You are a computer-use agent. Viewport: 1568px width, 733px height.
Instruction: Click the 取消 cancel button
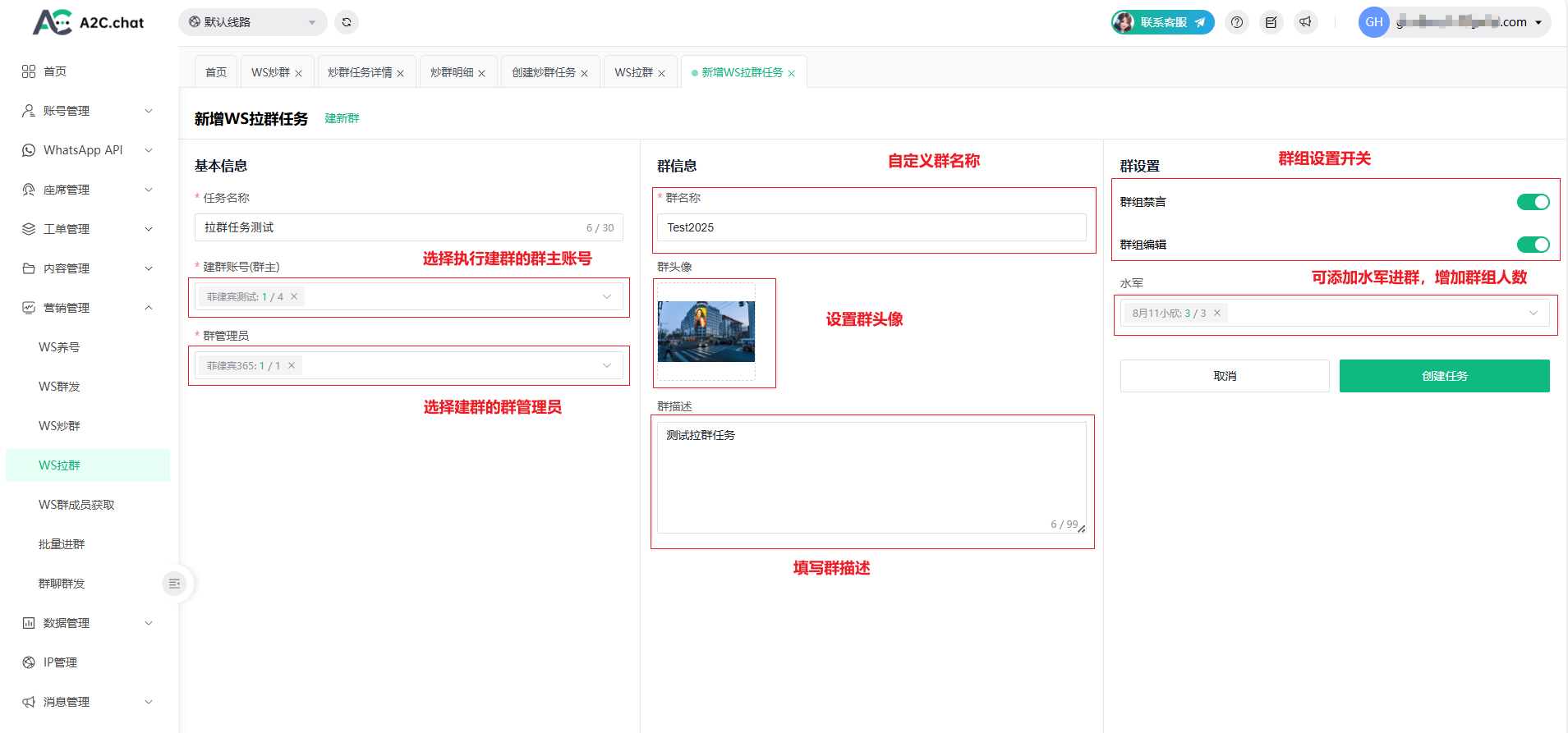point(1224,376)
